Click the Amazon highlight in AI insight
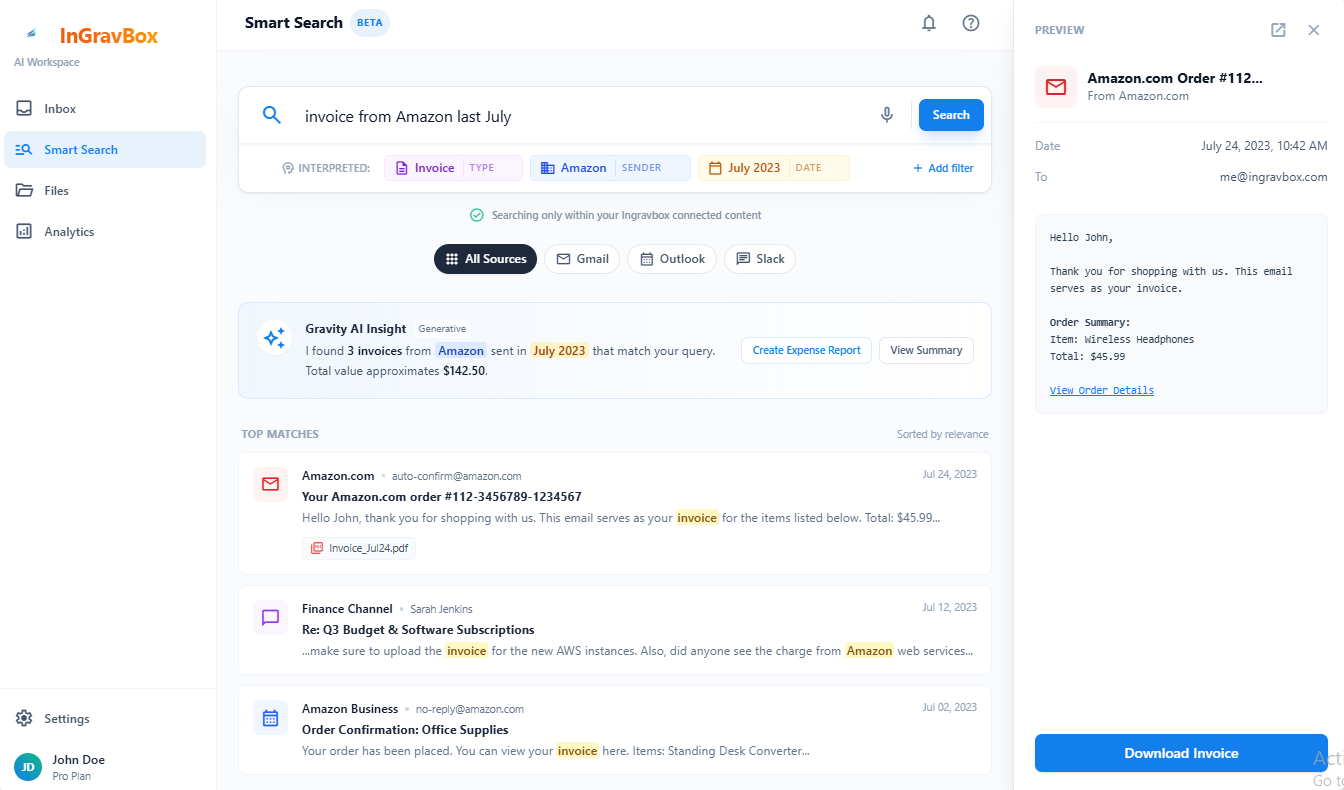1344x790 pixels. tap(461, 351)
